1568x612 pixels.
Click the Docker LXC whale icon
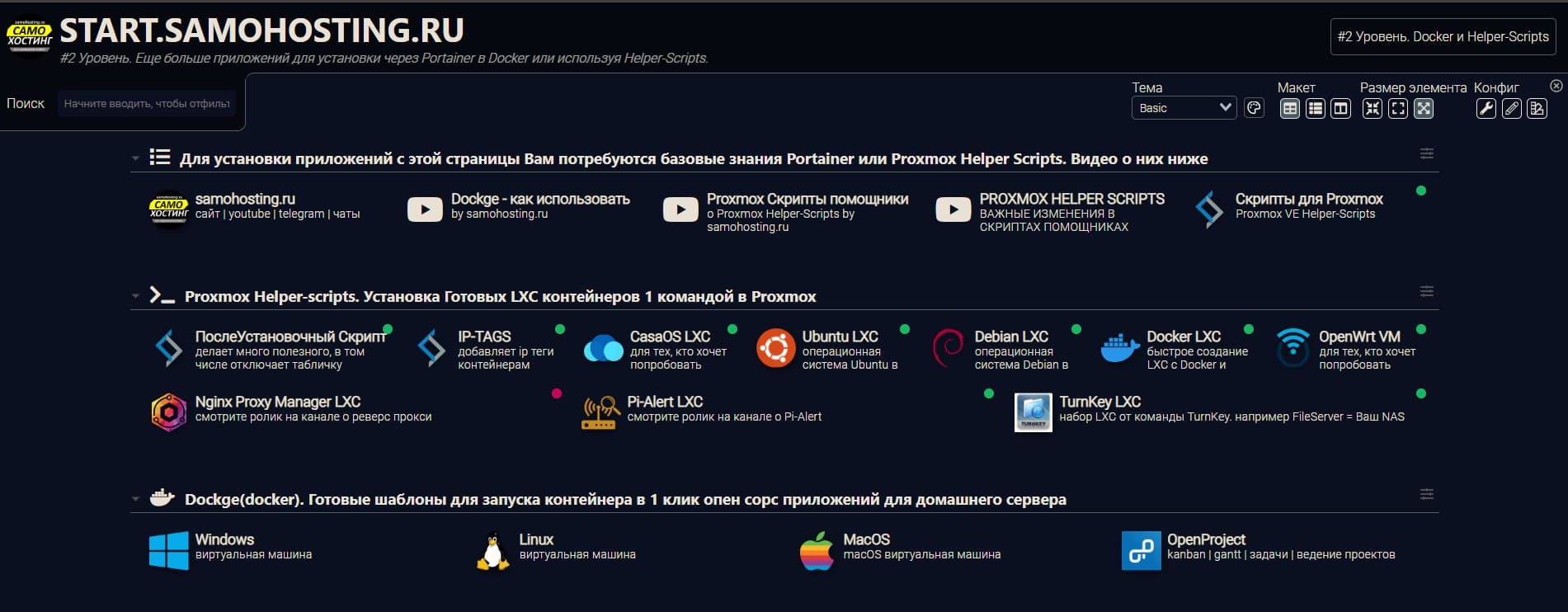[x=1120, y=348]
